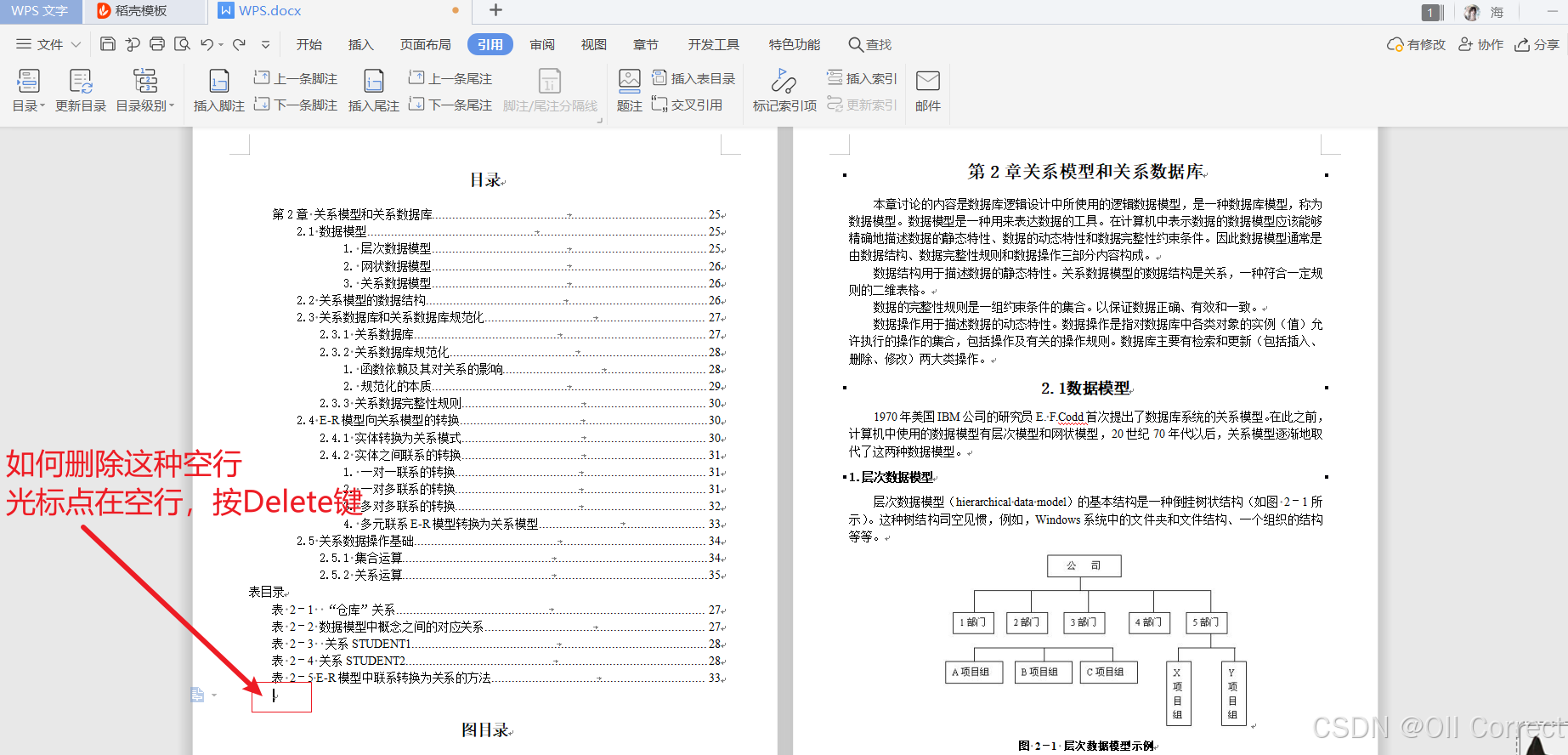The image size is (1568, 755).
Task: Click table entry 表 2-3 关系 STUDENT1
Action: pos(498,644)
